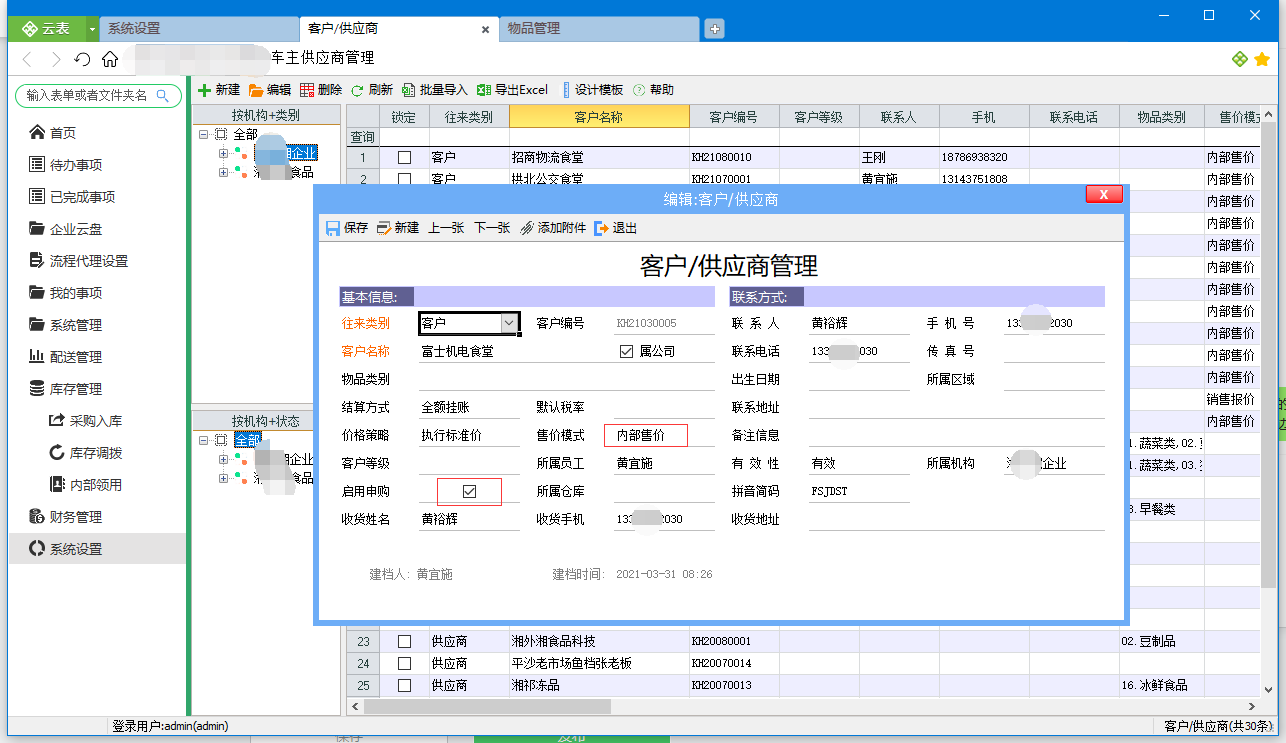Screen dimensions: 1286x743
Task: Check the lock box for 湘外湘食品科技 row
Action: click(x=404, y=641)
